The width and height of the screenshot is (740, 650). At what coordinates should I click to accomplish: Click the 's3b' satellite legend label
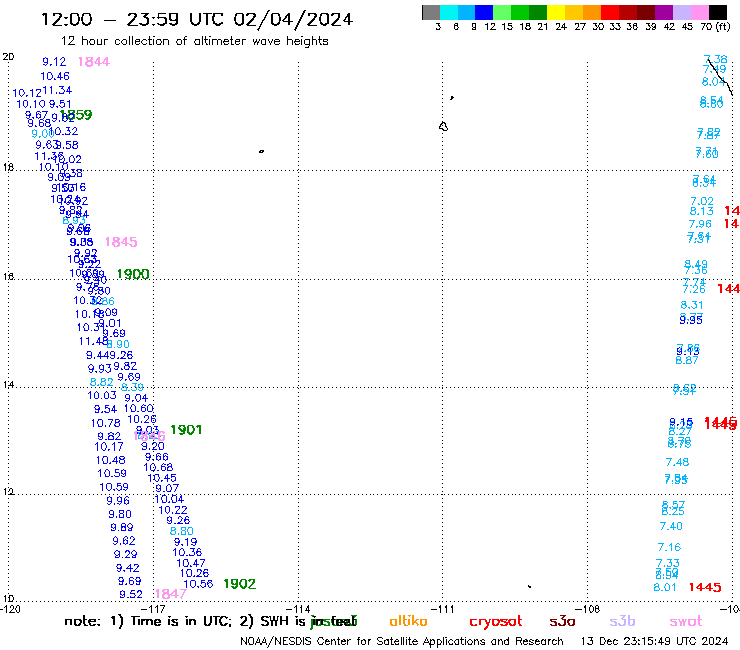[x=622, y=621]
